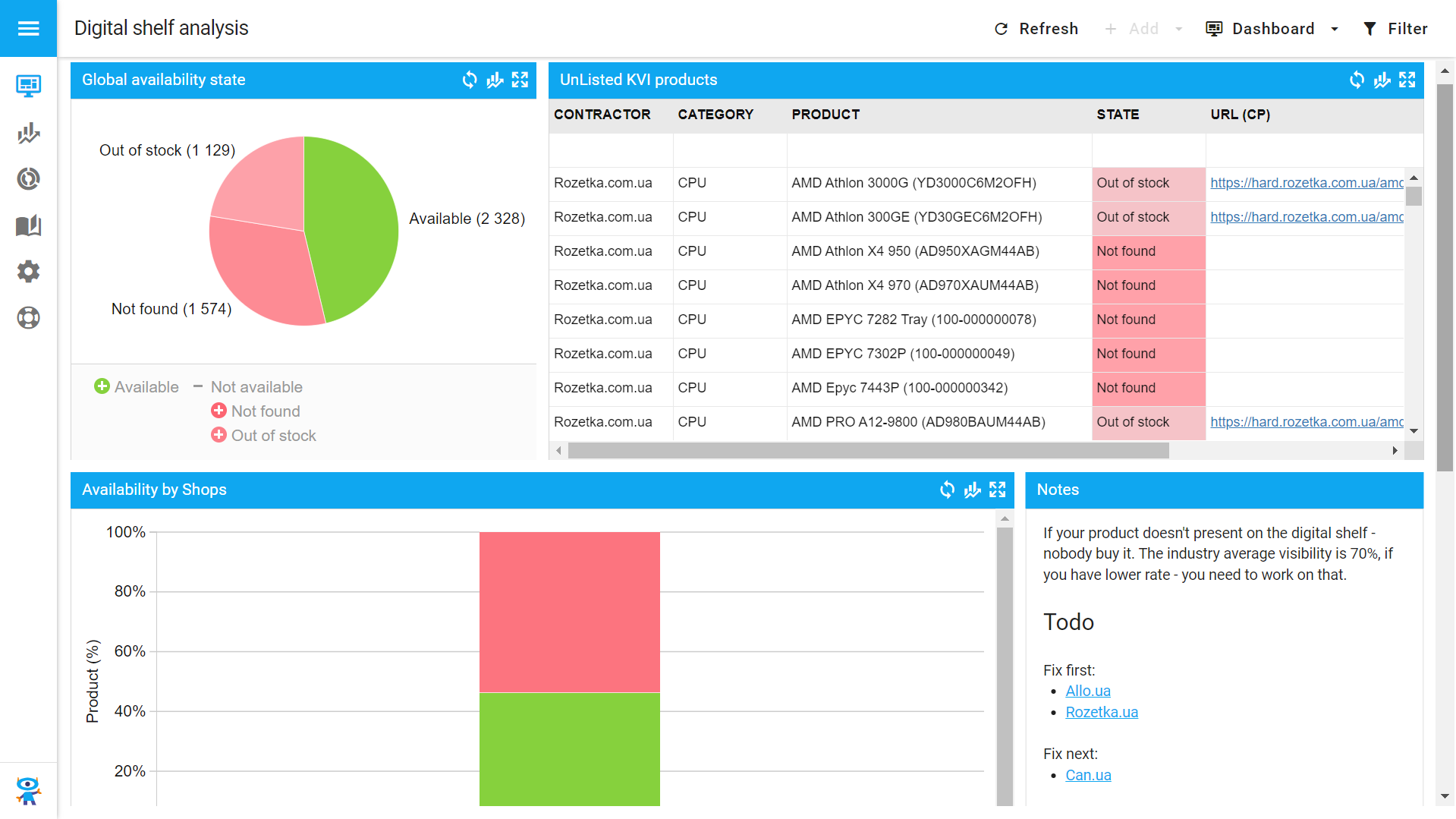Reload the Global availability state widget
Screen dimensions: 1456x819
click(470, 80)
